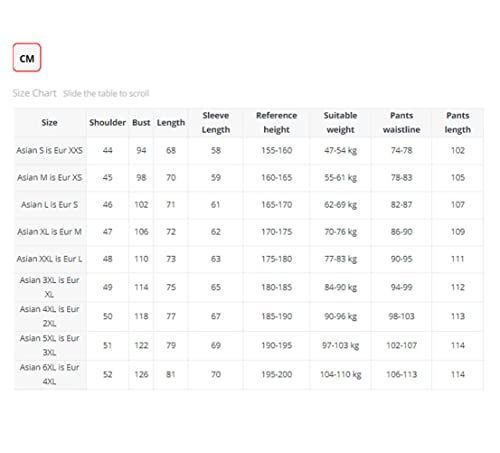This screenshot has width=500, height=453.
Task: Click reference height cell '155-160'
Action: [276, 150]
